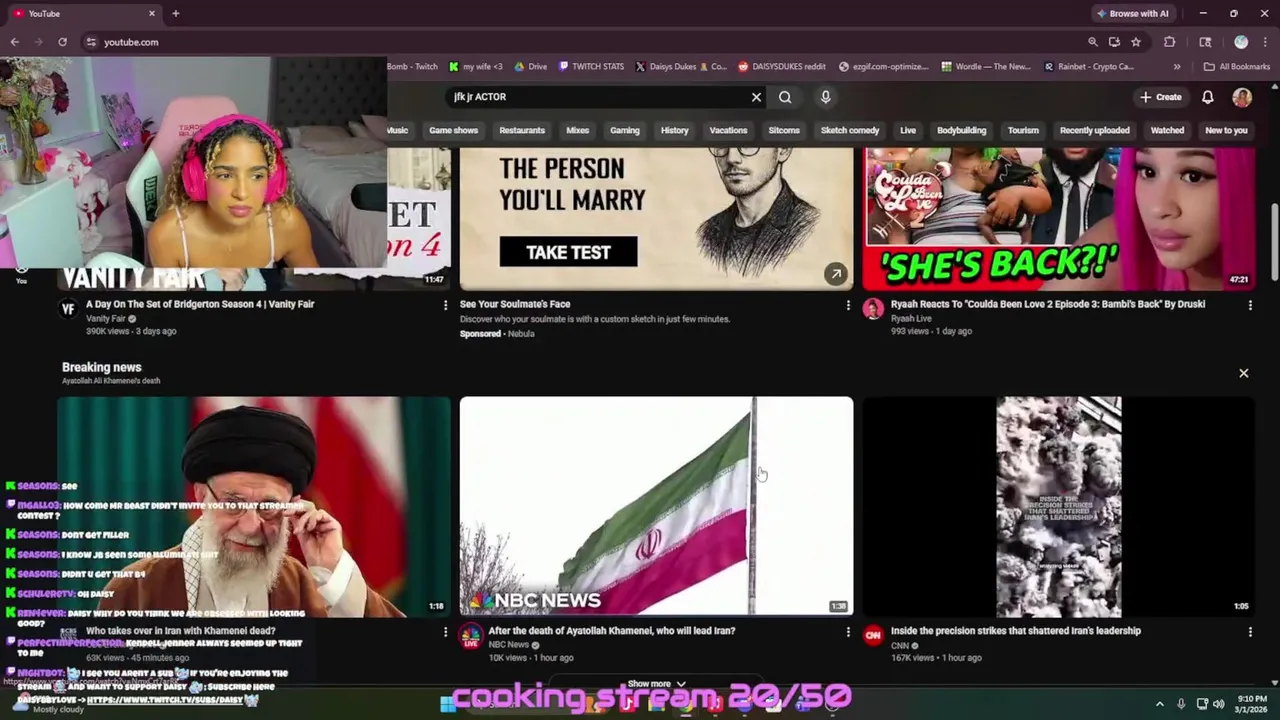The height and width of the screenshot is (720, 1280).
Task: Open options for the CNN precision strikes video
Action: [x=1250, y=632]
